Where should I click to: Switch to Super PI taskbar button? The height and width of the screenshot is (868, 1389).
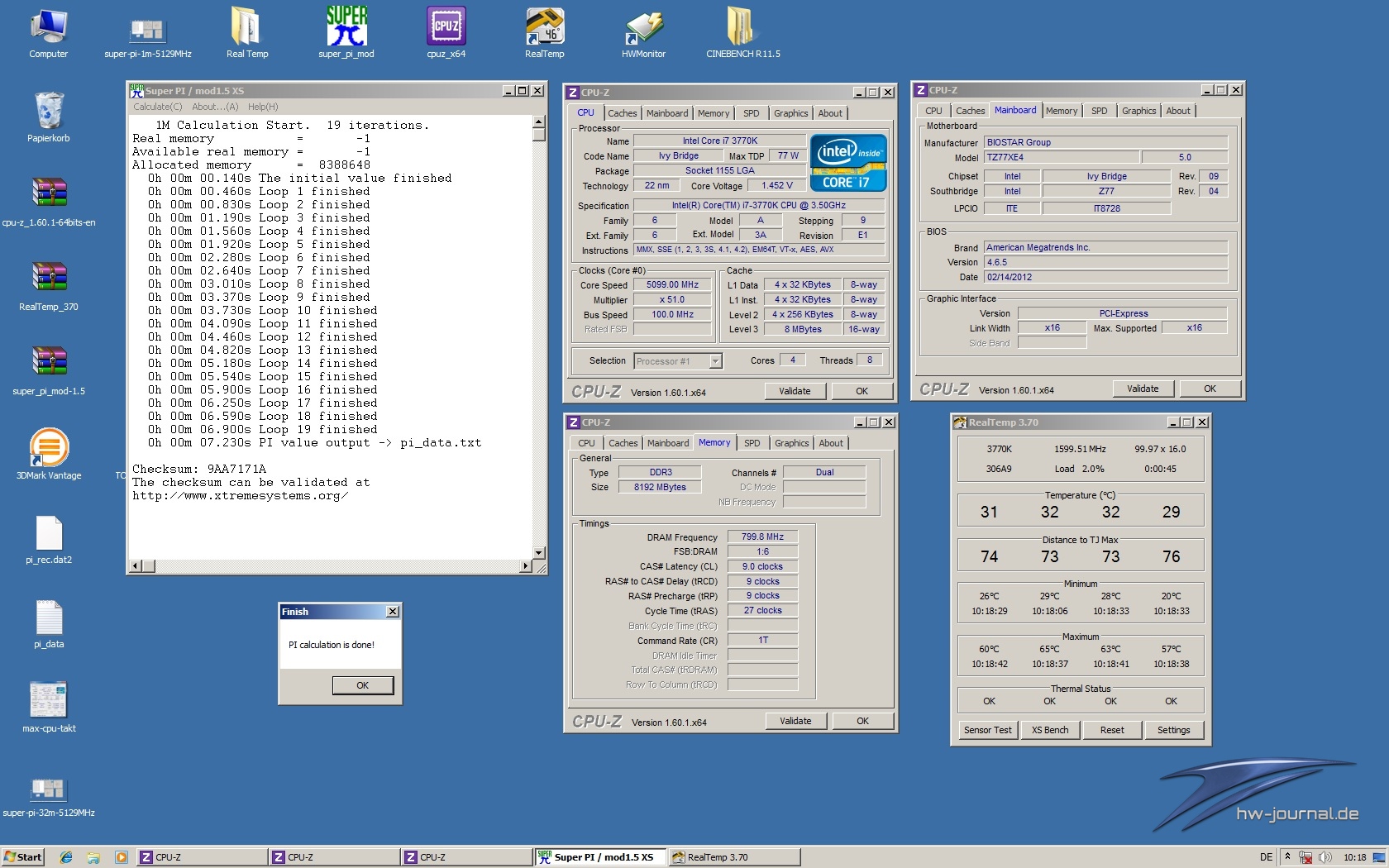click(x=599, y=857)
